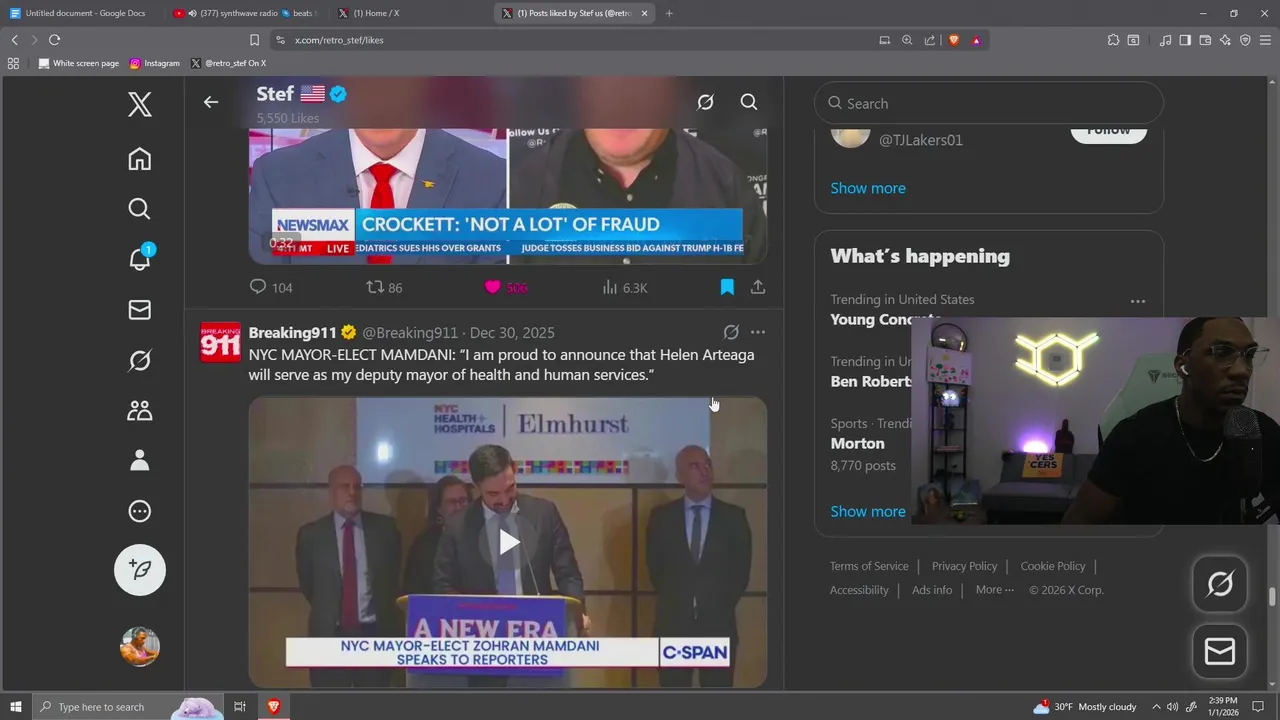The height and width of the screenshot is (720, 1280).
Task: Open the Morton sports trend
Action: click(x=857, y=443)
